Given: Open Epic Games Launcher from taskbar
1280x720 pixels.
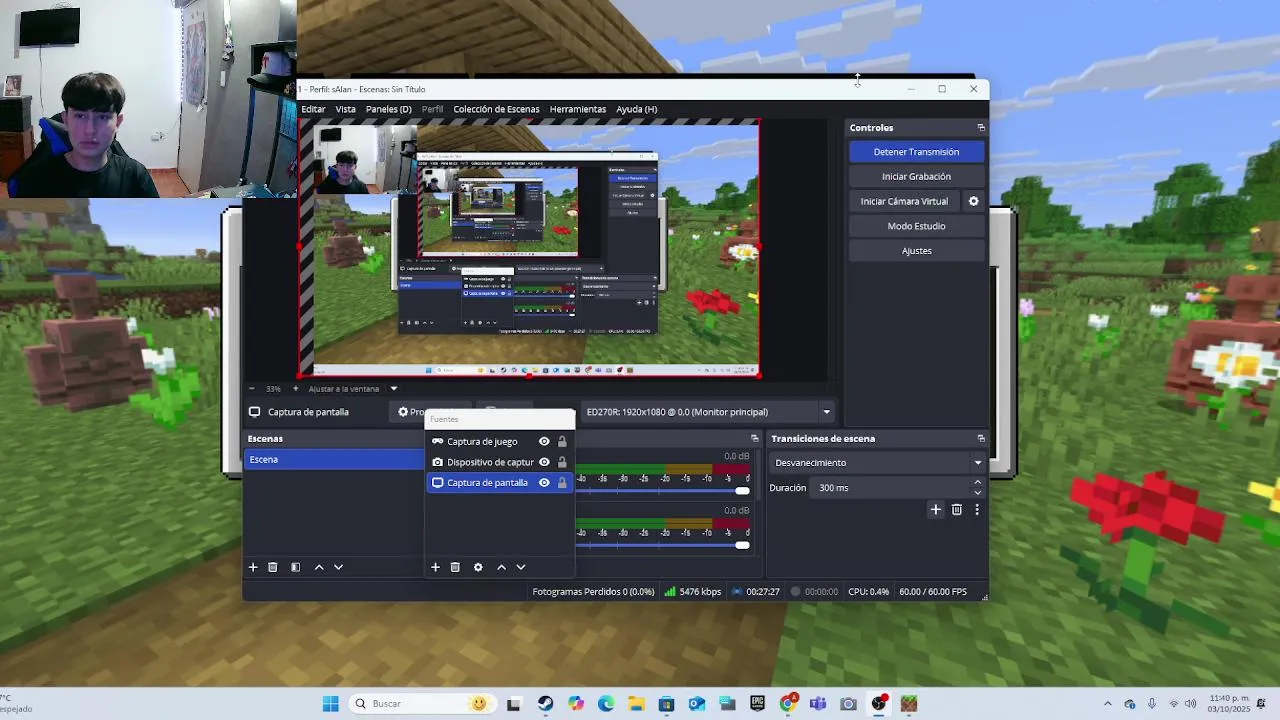Looking at the screenshot, I should [x=757, y=704].
